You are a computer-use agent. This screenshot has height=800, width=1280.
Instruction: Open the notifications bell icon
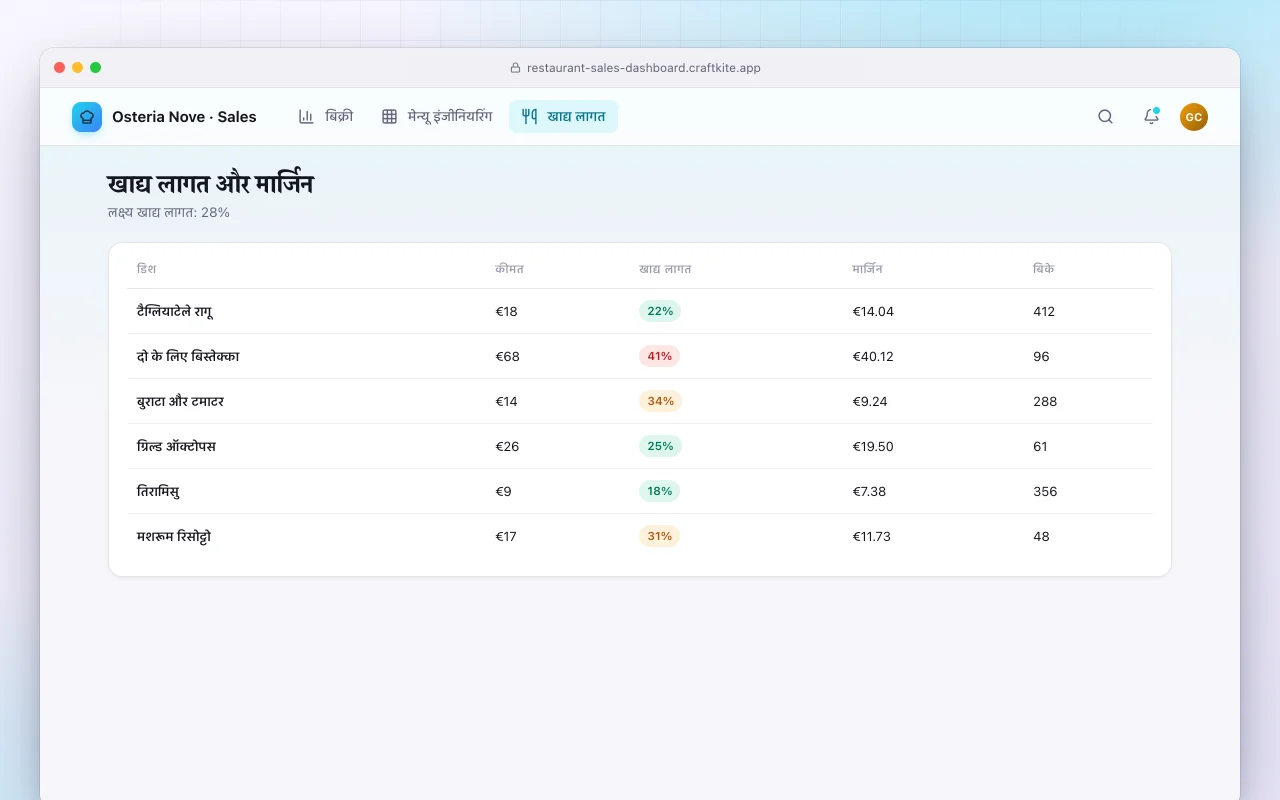click(1151, 117)
